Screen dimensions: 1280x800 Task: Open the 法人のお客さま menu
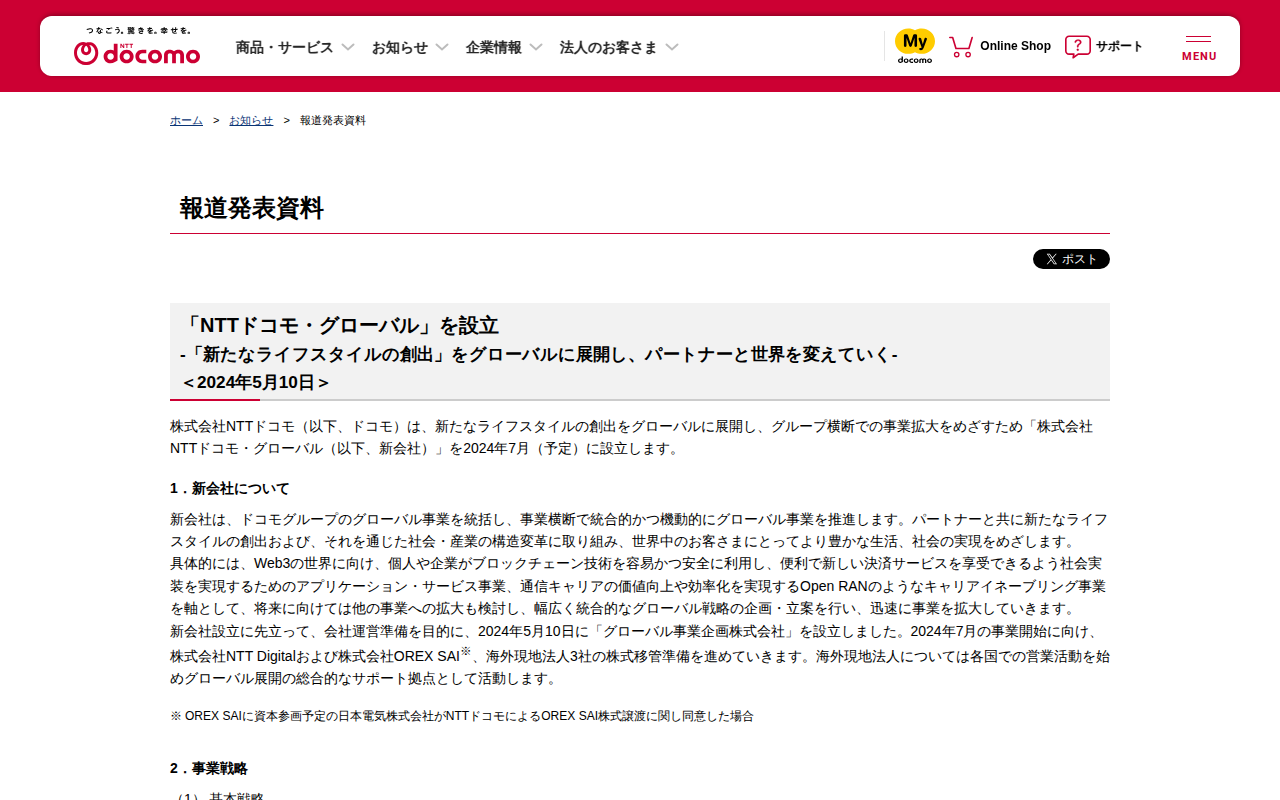609,47
